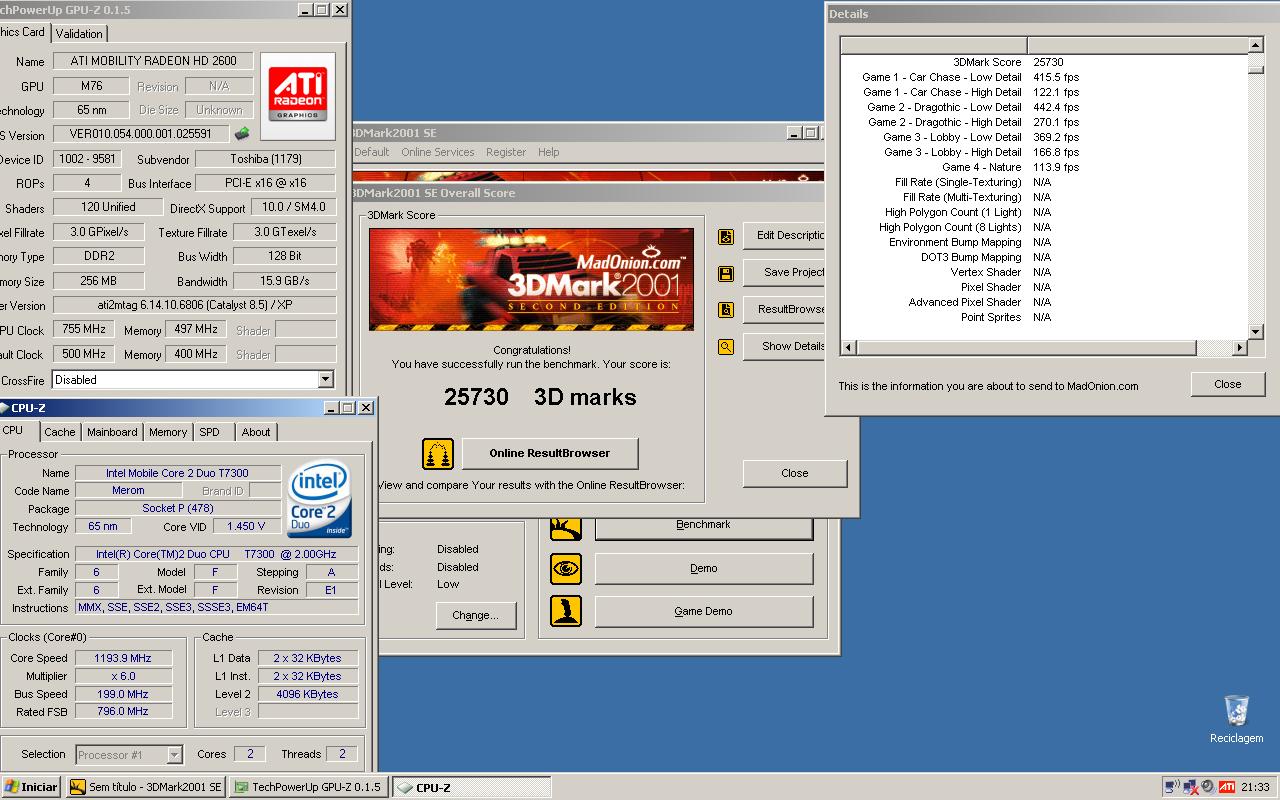Screen dimensions: 1280x800
Task: Click the Level 2 cache 4096 KBytes value
Action: coord(306,694)
